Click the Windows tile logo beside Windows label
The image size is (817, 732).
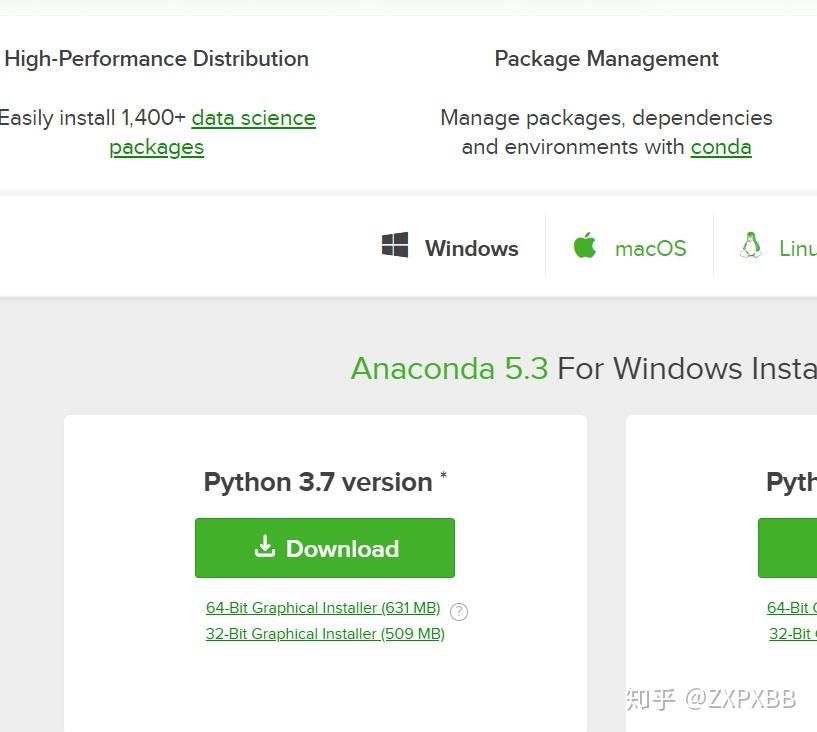click(395, 244)
